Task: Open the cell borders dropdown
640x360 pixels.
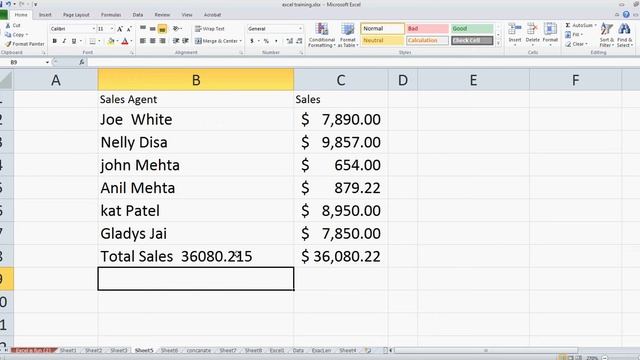Action: tap(99, 41)
